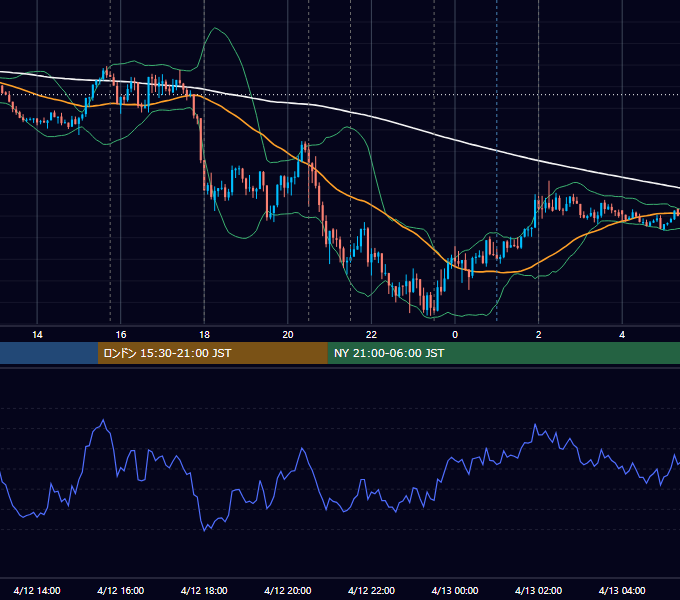This screenshot has width=680, height=600.
Task: Click the 4/13 00:00 indicator axis label
Action: (x=455, y=590)
